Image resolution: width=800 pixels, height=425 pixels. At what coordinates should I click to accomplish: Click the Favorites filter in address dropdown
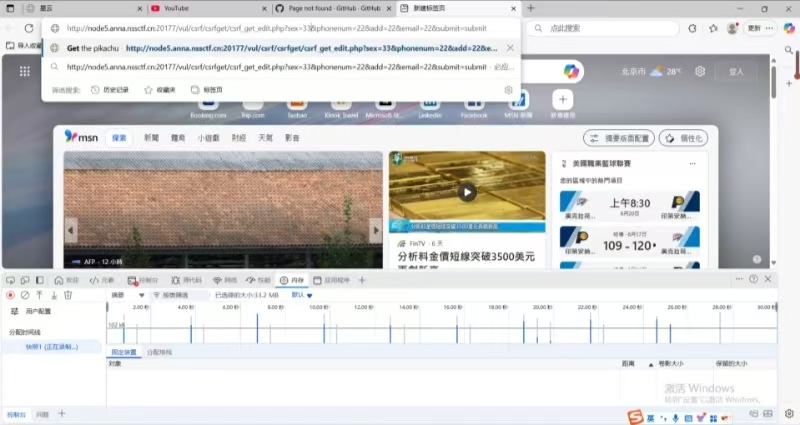[160, 90]
